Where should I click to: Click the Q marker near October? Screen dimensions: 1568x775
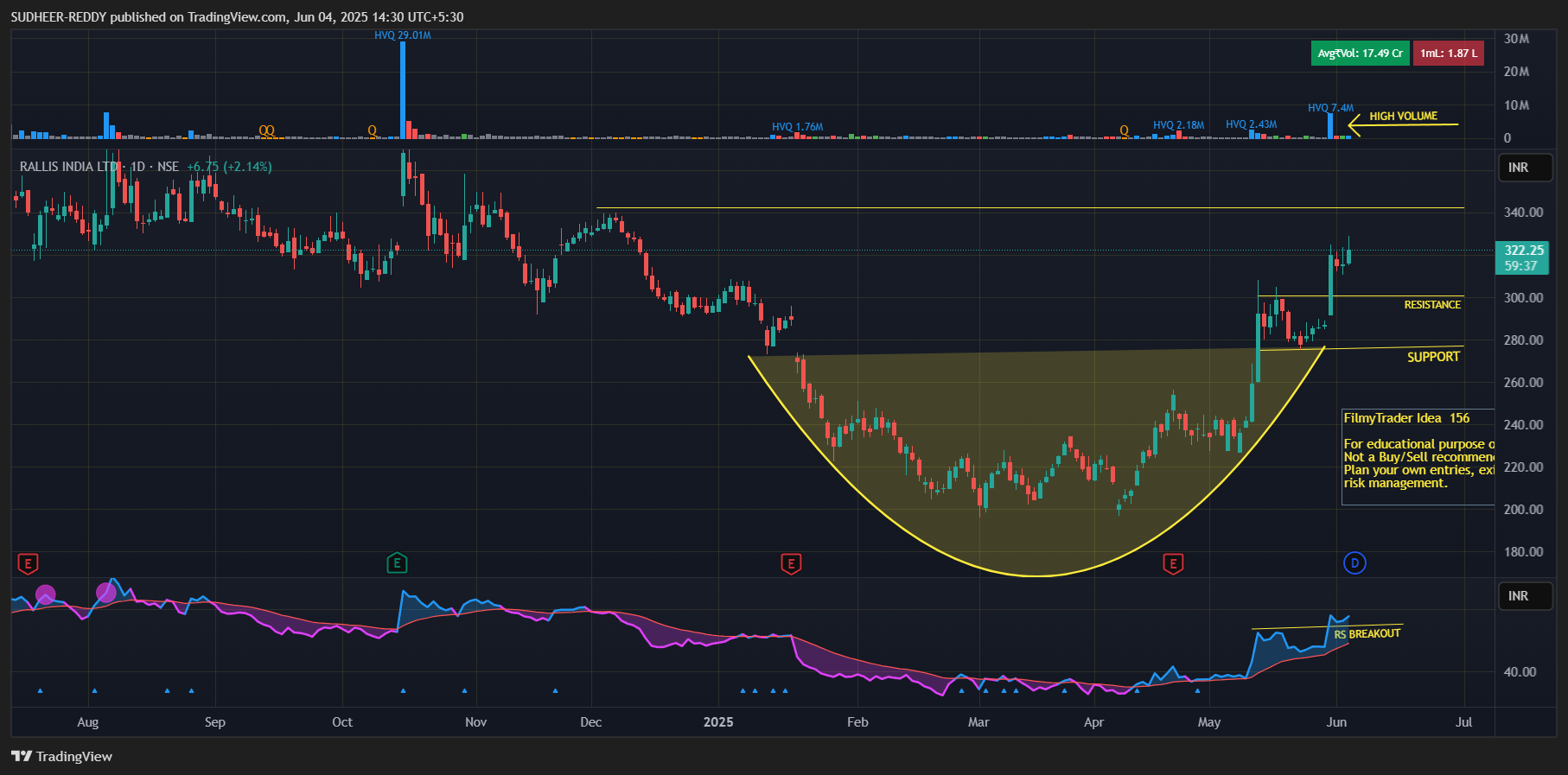click(x=372, y=130)
